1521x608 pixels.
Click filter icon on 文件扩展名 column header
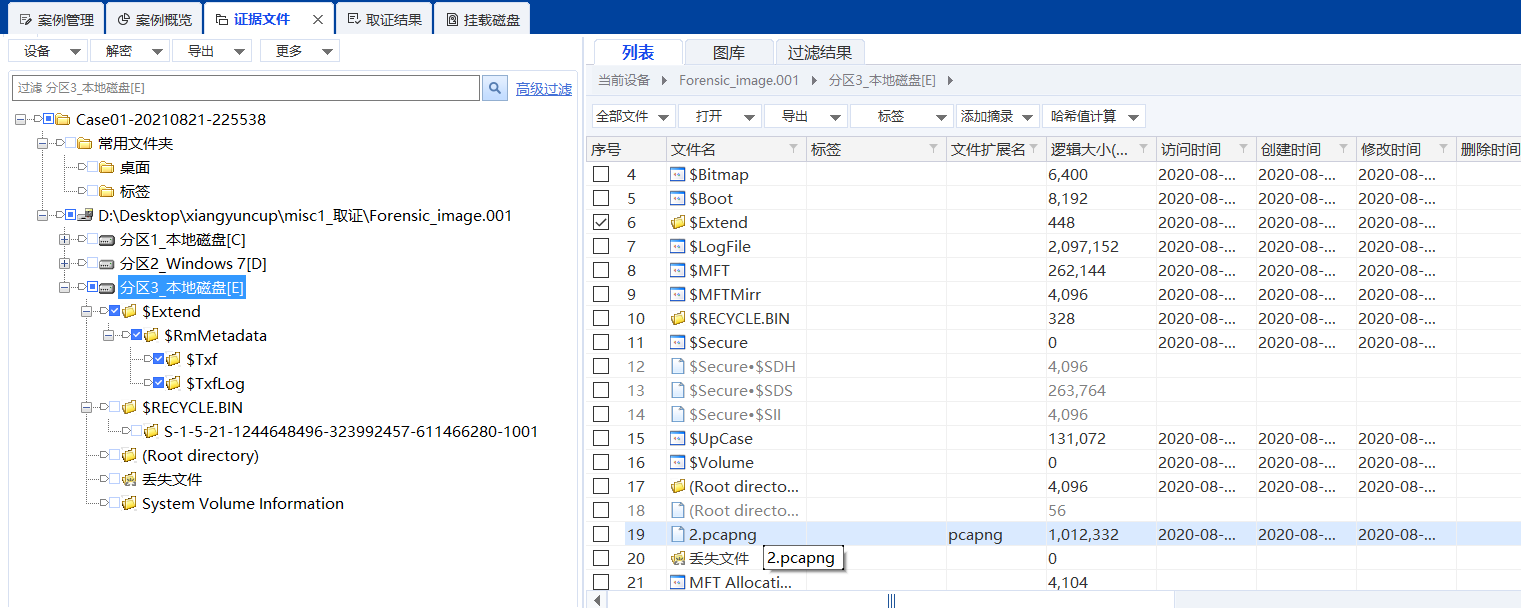[1034, 149]
